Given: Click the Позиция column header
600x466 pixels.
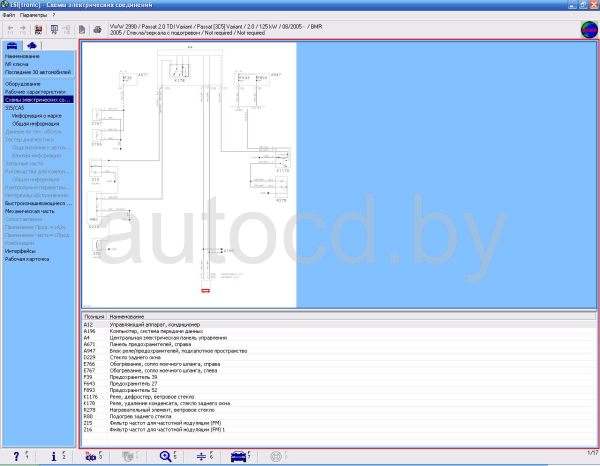Looking at the screenshot, I should coord(94,316).
